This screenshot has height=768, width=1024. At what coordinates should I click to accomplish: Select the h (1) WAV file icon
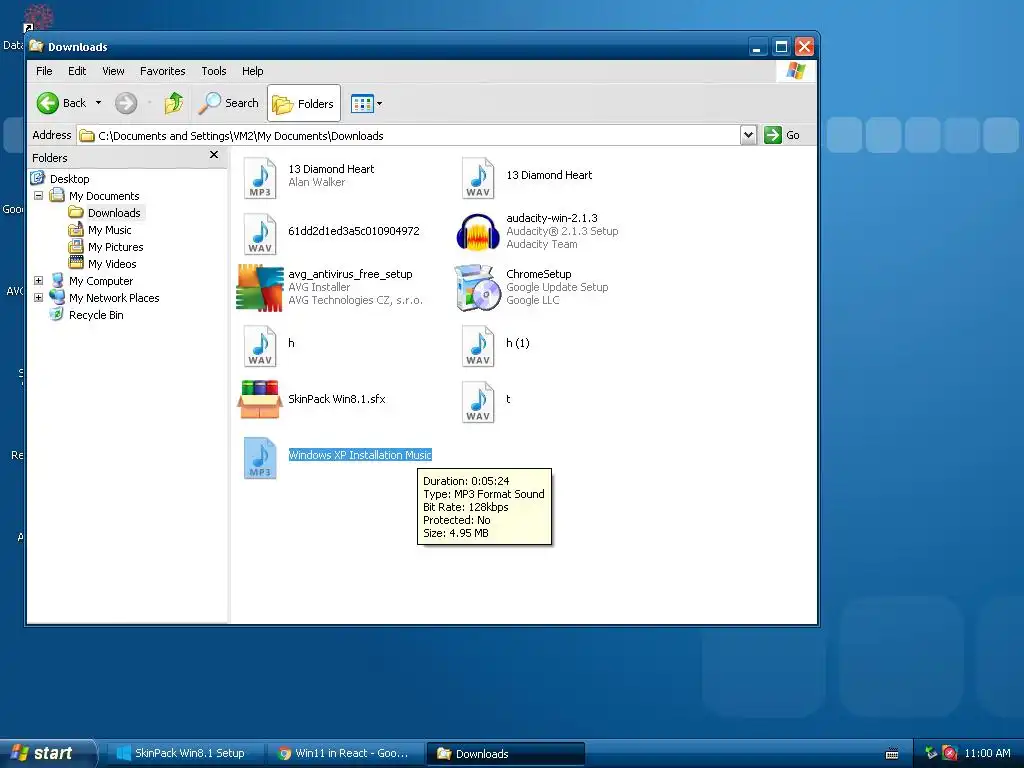tap(478, 346)
